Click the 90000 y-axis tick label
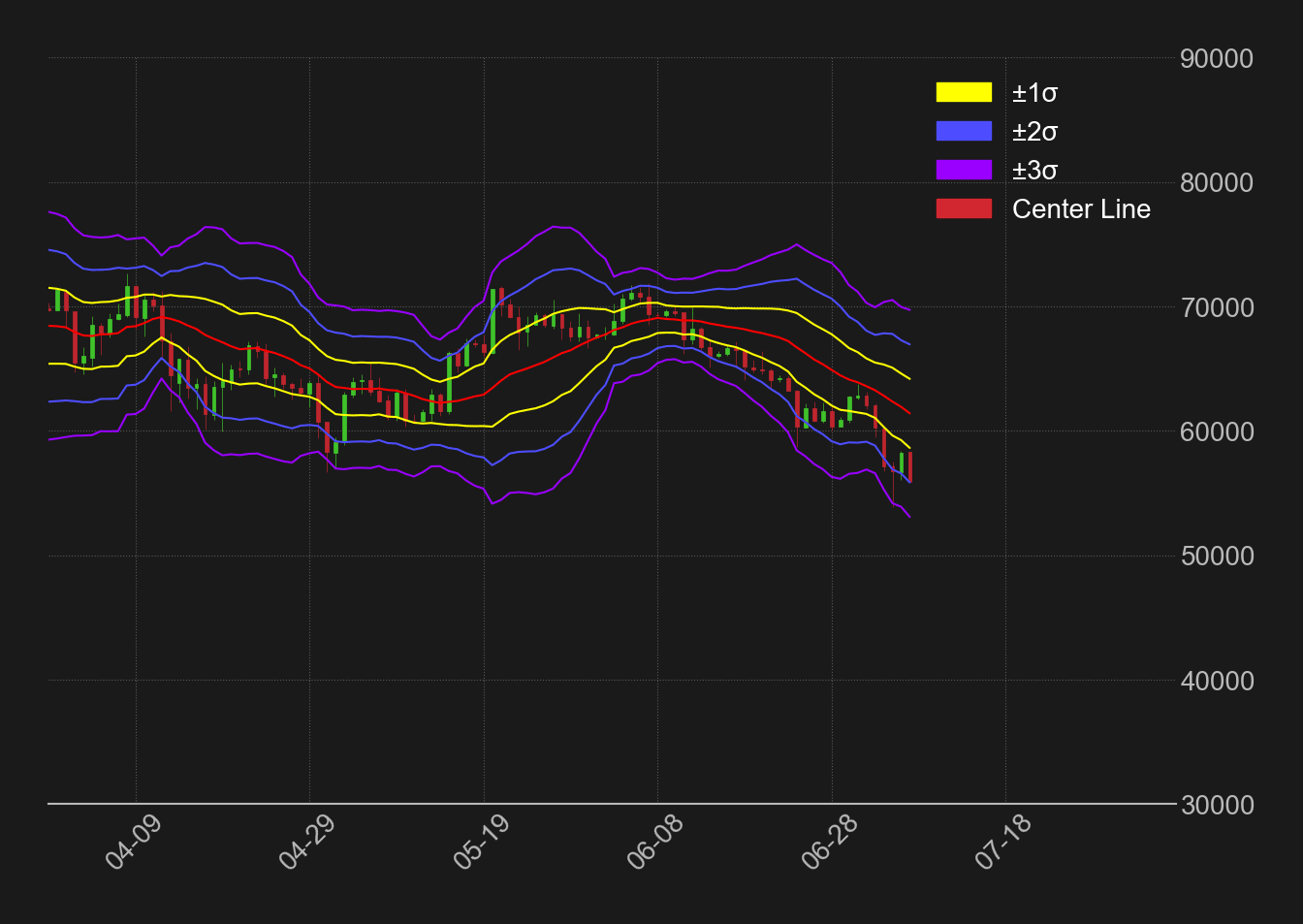This screenshot has height=924, width=1303. tap(1217, 59)
